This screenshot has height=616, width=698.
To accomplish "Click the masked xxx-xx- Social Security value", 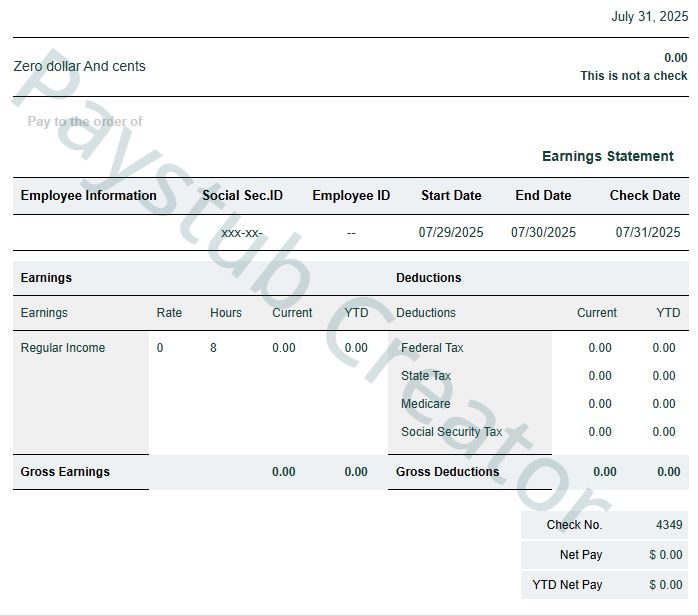I will click(x=242, y=232).
